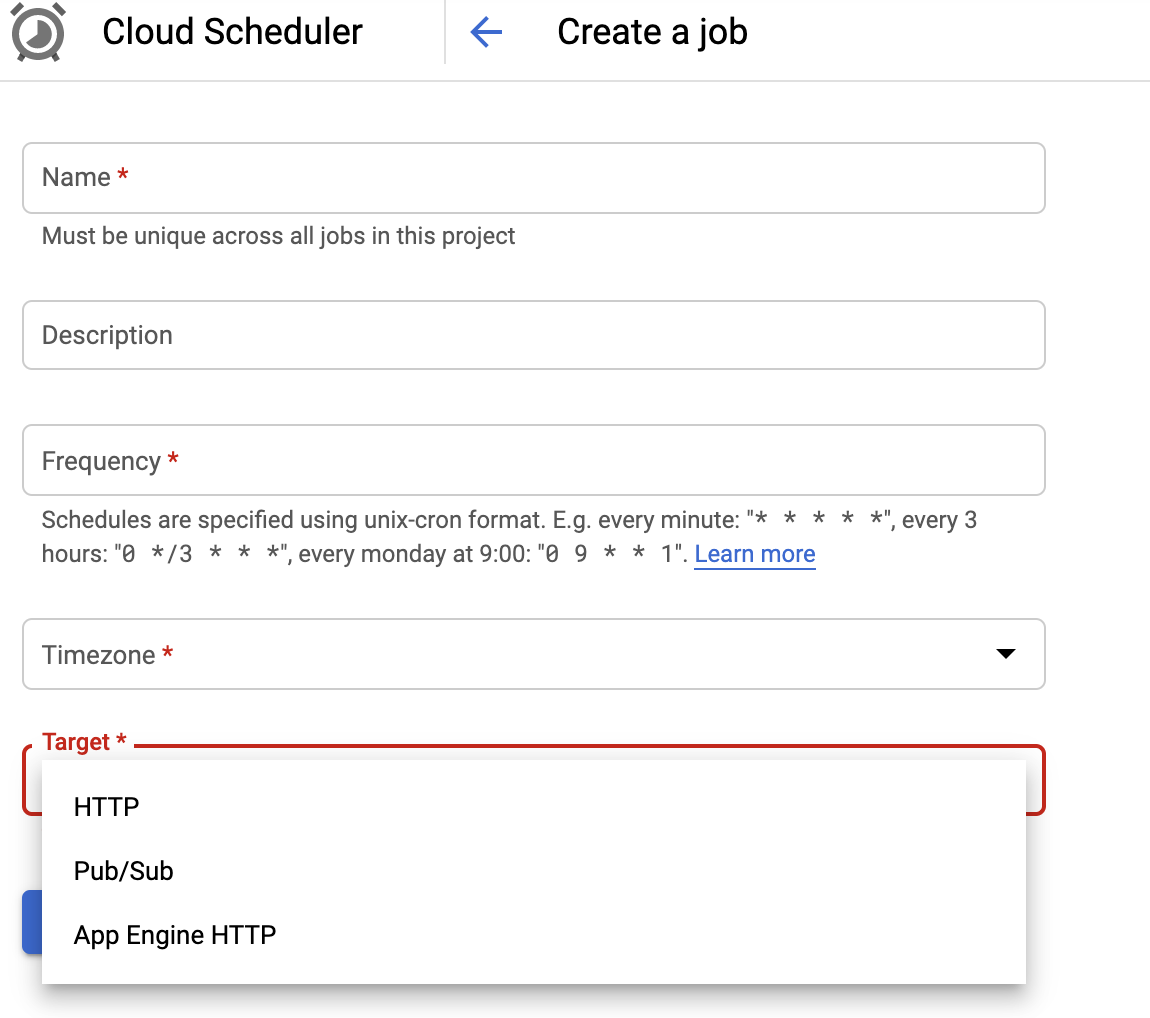Click the Create a job heading
This screenshot has height=1018, width=1150.
click(652, 32)
